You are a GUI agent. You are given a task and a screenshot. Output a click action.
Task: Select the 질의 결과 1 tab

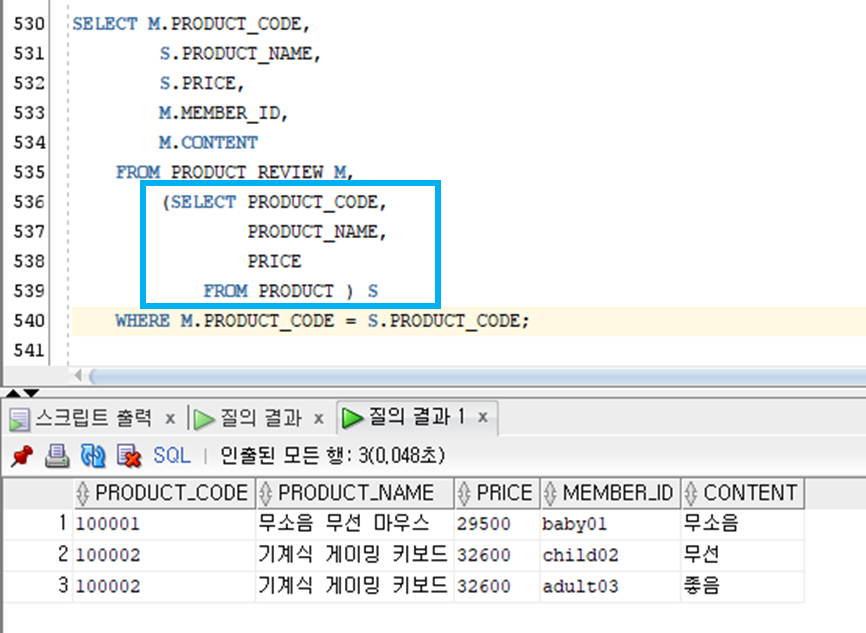coord(417,416)
